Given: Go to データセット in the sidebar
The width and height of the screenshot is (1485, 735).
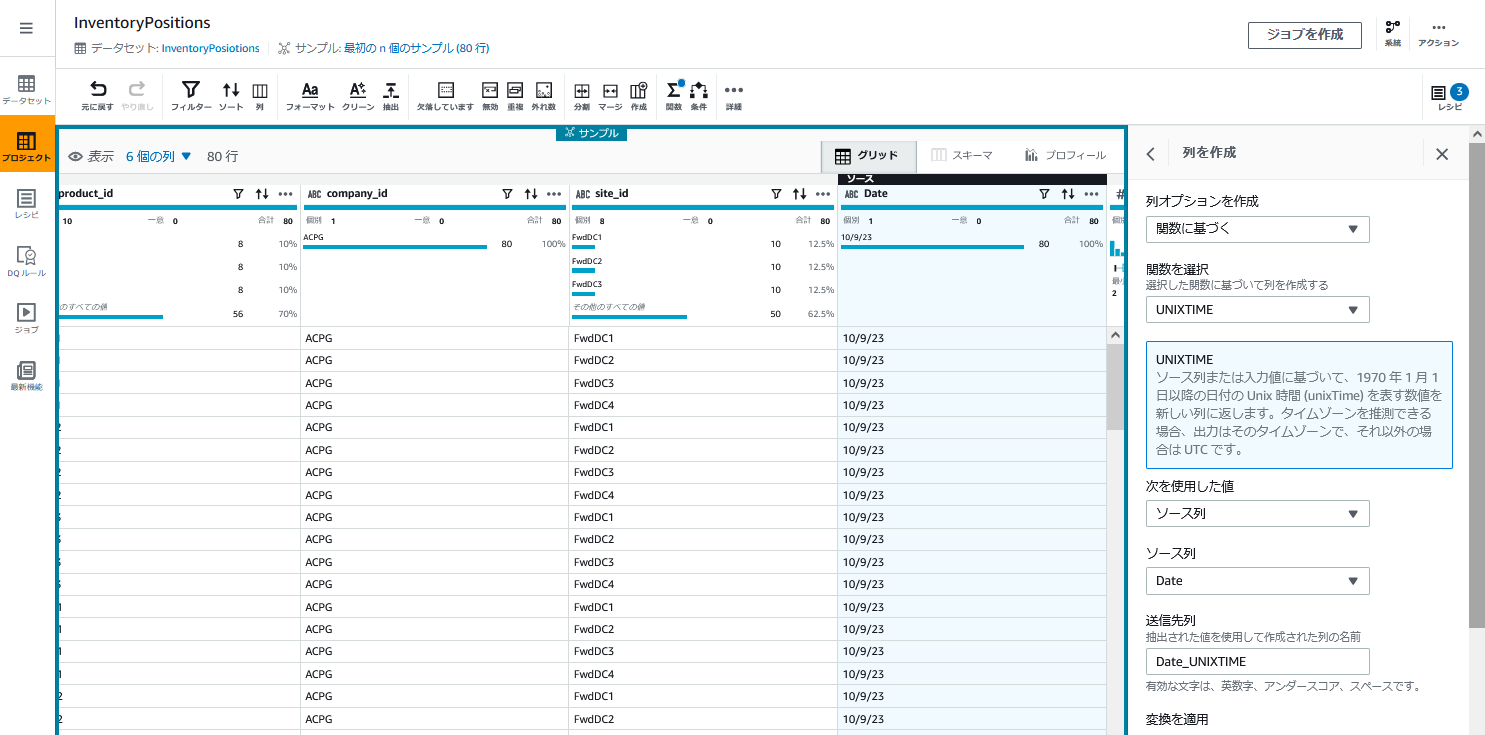Looking at the screenshot, I should [27, 91].
